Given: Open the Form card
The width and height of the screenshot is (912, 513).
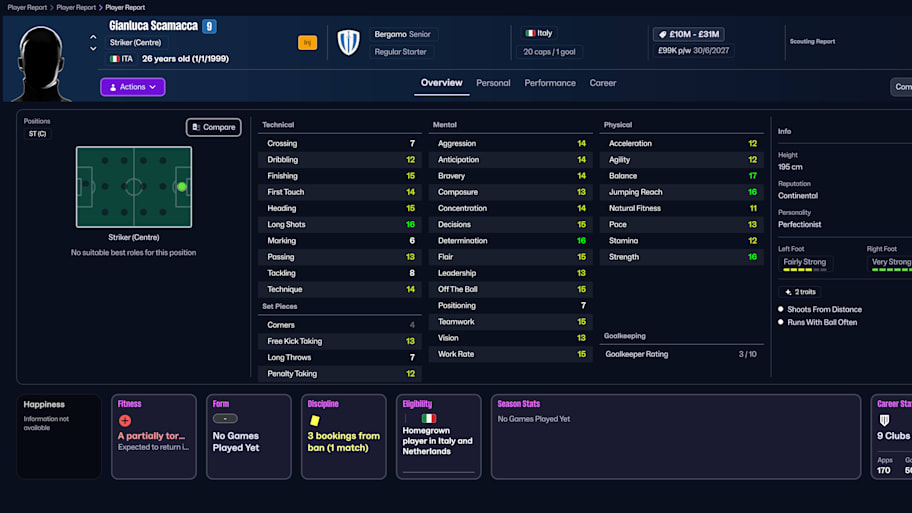Looking at the screenshot, I should 248,437.
